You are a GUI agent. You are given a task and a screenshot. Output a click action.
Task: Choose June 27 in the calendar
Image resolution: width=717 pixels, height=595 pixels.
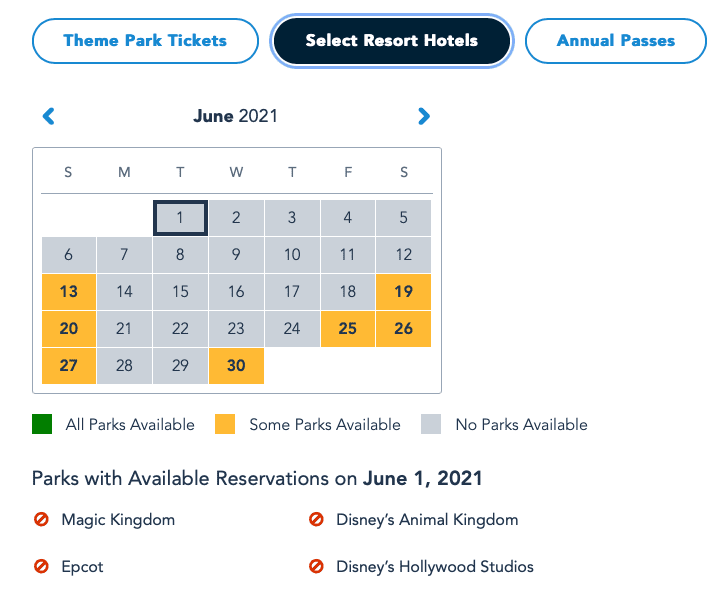[69, 366]
